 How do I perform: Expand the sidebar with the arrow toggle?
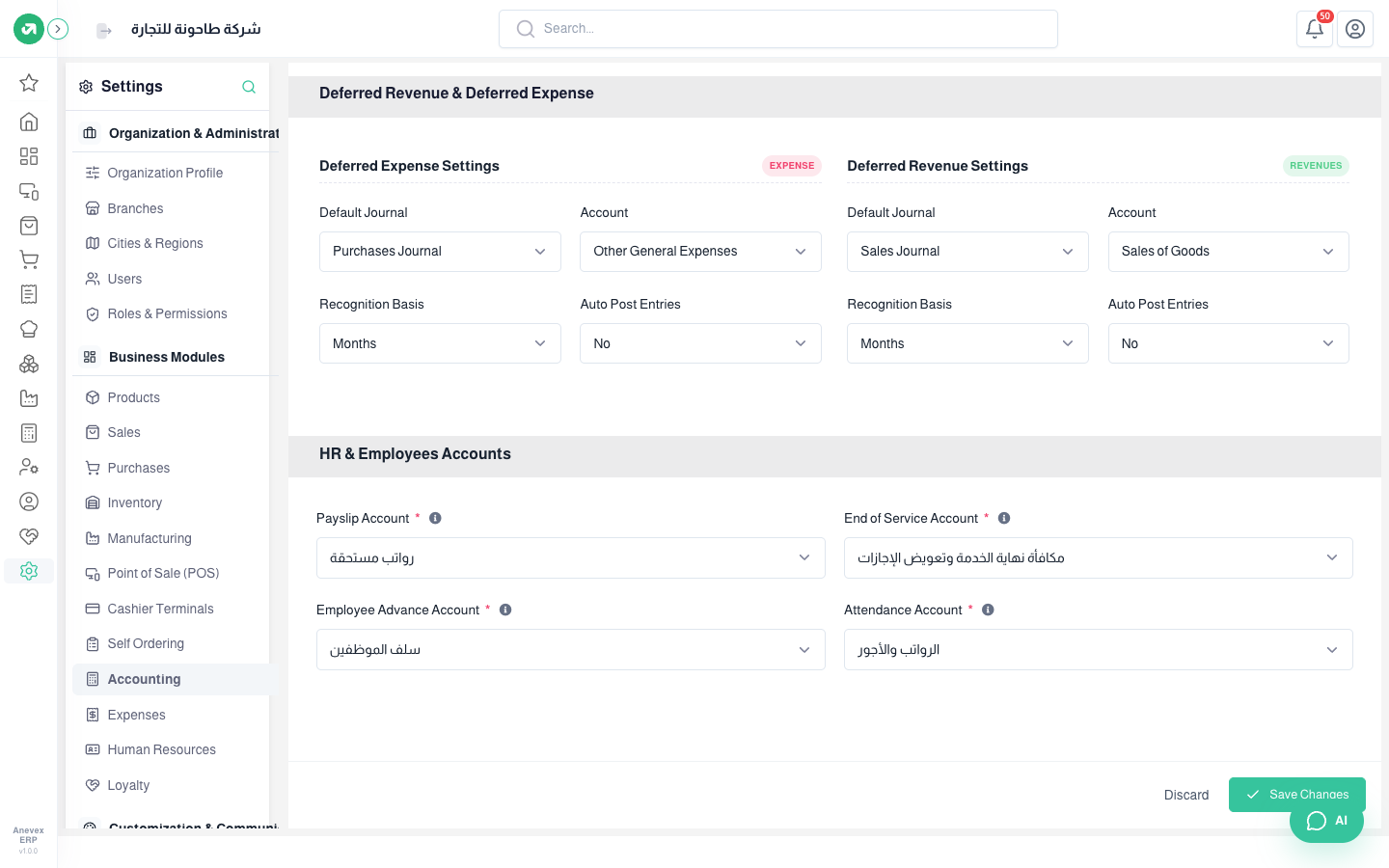58,29
